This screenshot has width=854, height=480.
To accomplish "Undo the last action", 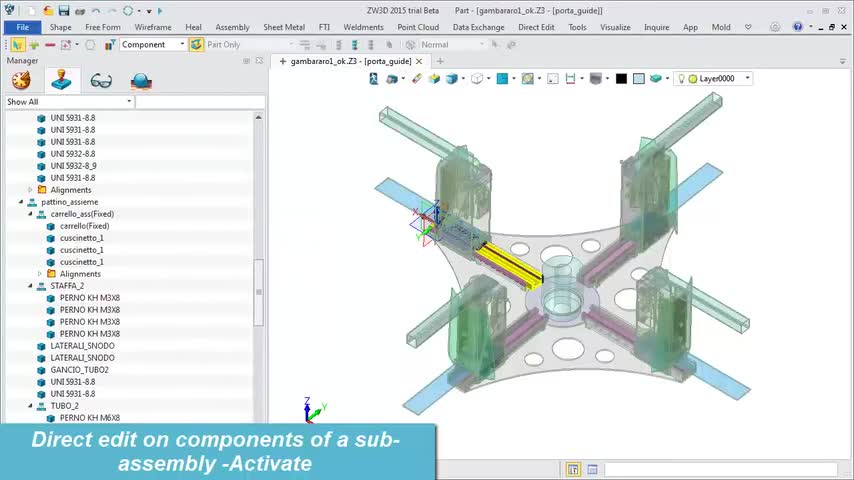I will click(96, 11).
